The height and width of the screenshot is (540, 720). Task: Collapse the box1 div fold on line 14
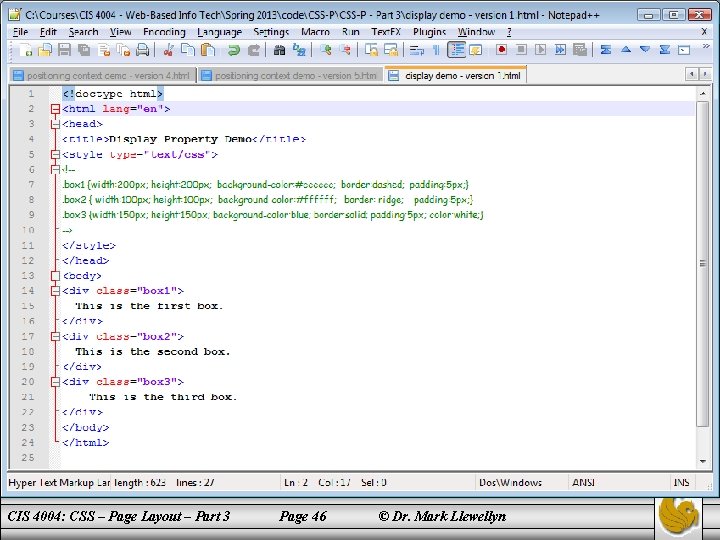click(55, 291)
